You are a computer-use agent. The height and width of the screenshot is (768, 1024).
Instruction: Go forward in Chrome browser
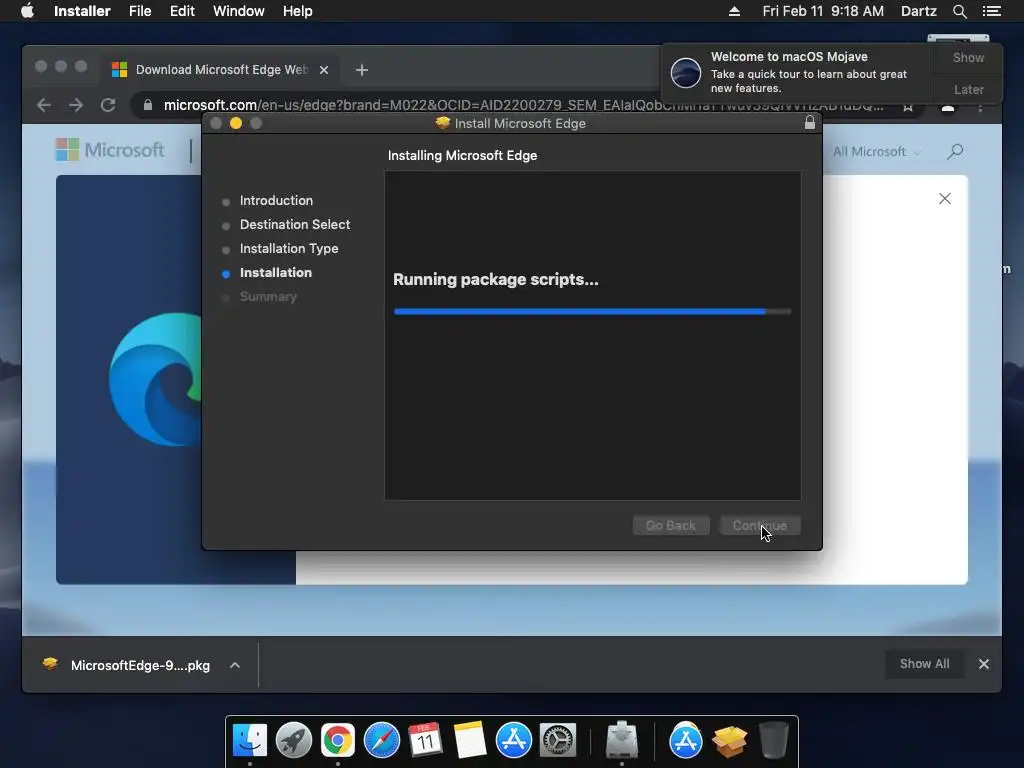click(76, 105)
